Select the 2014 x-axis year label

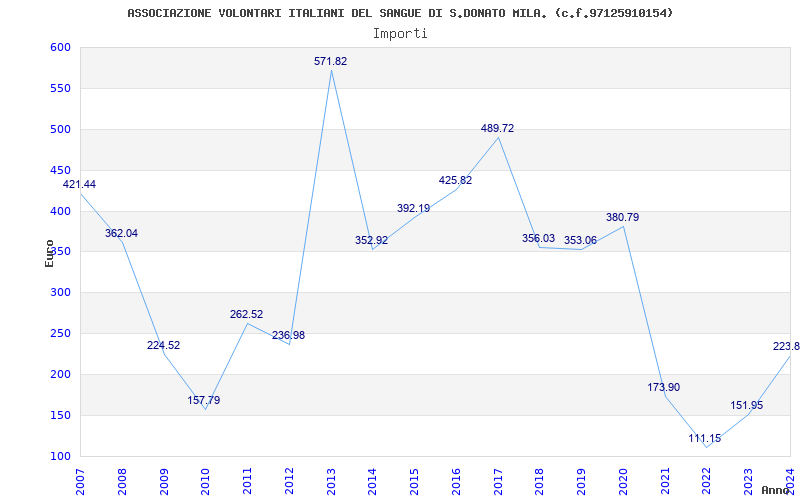pos(373,482)
